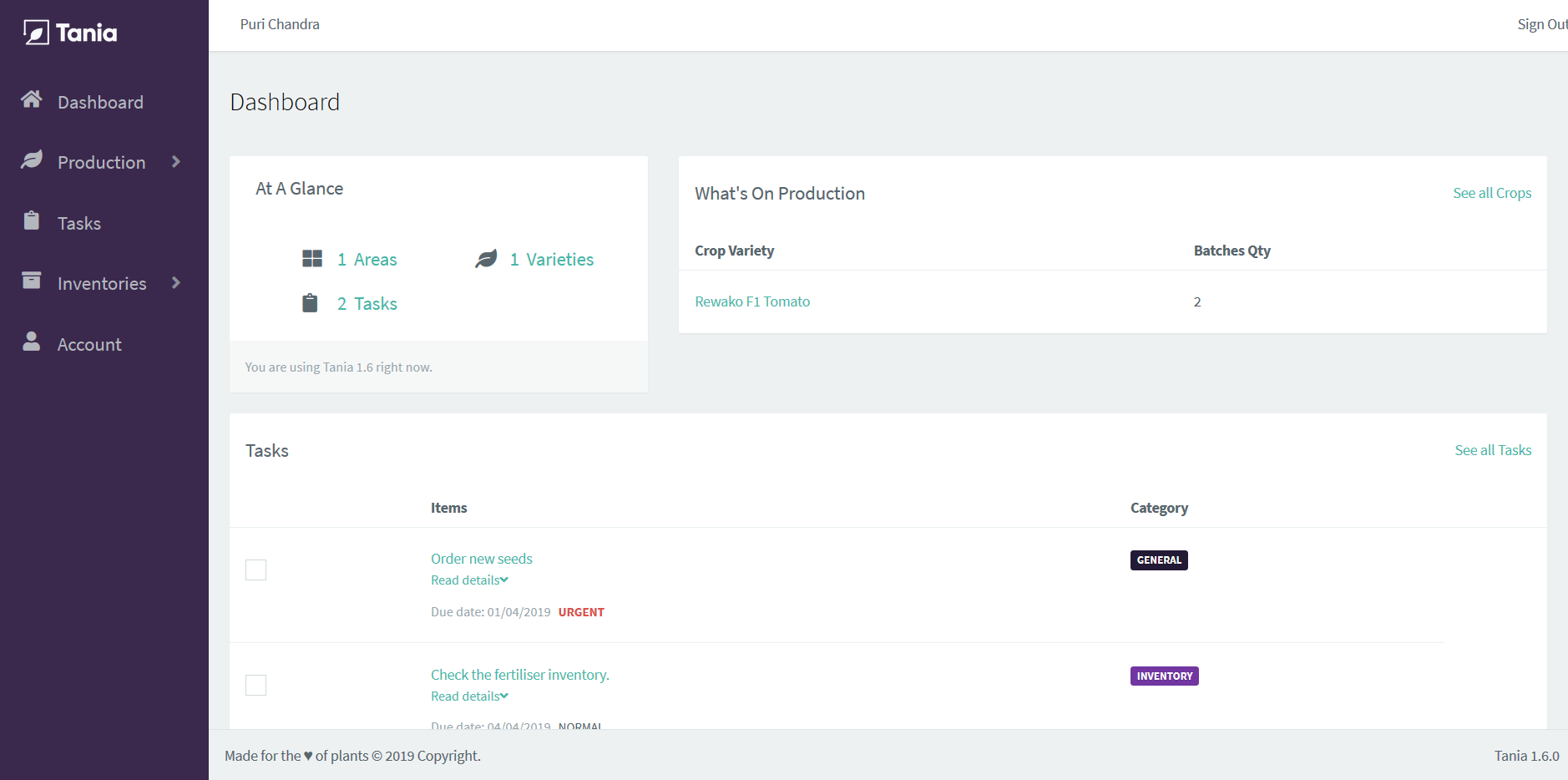Open the Rewako F1 Tomato crop link

coord(751,301)
